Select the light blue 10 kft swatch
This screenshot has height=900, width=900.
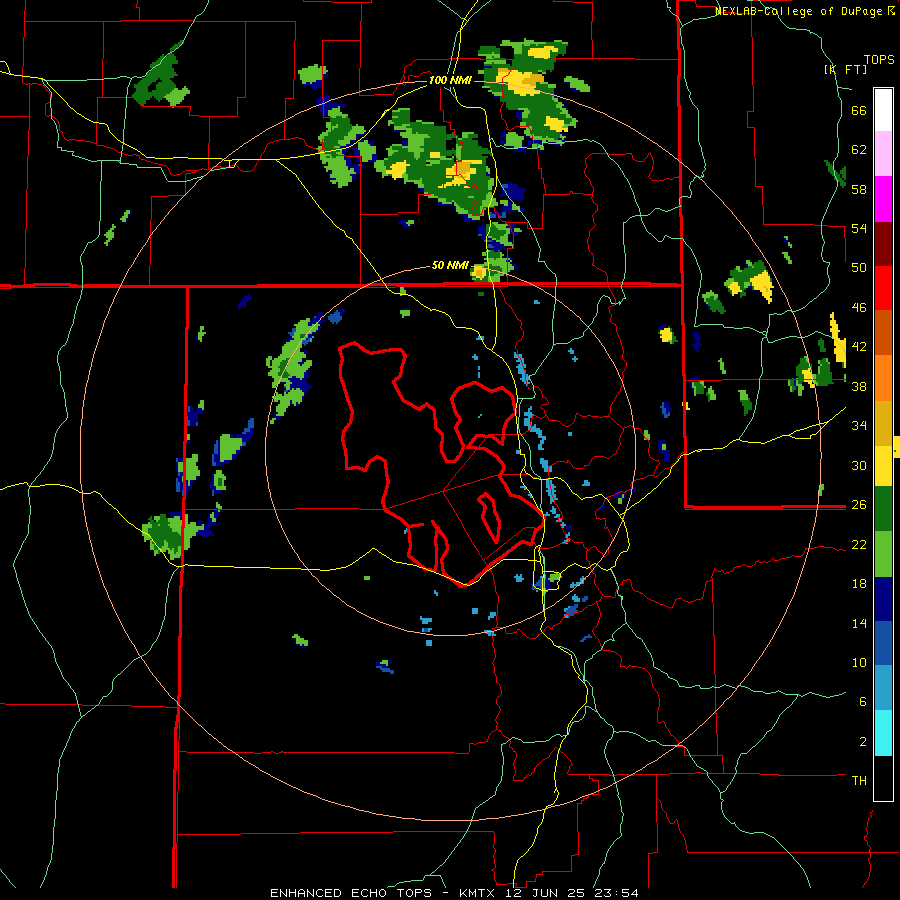pos(883,688)
